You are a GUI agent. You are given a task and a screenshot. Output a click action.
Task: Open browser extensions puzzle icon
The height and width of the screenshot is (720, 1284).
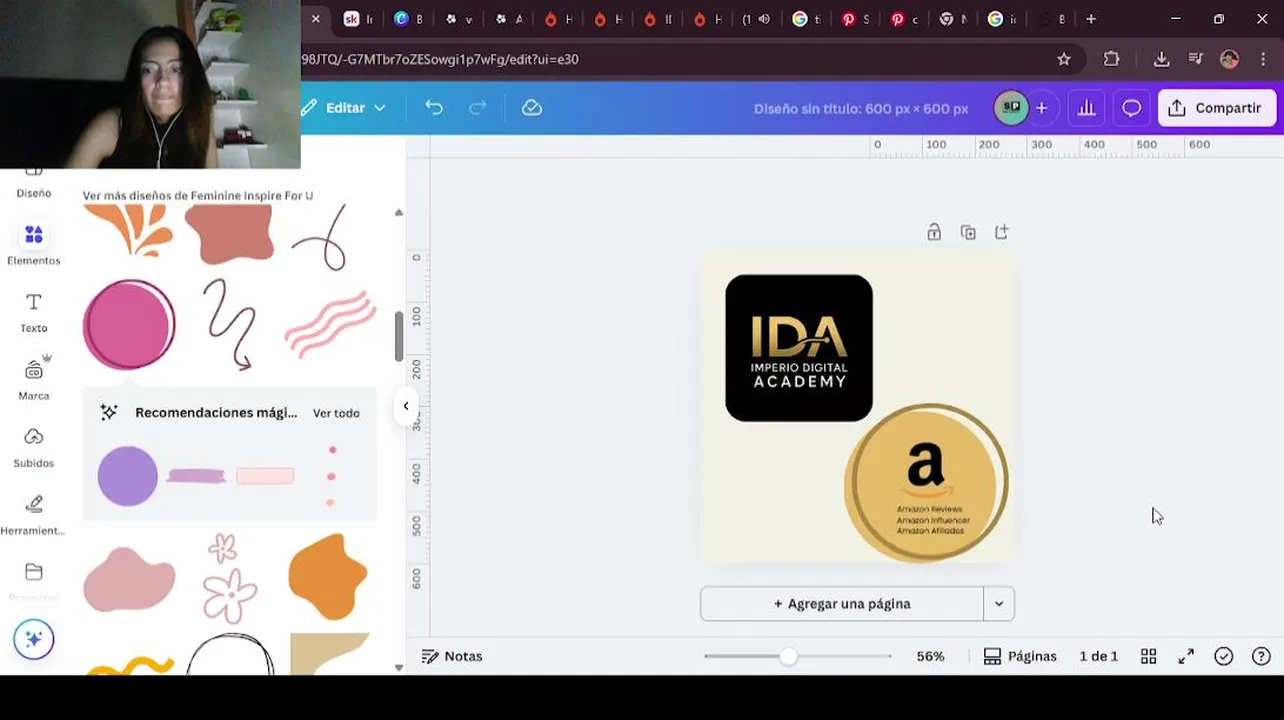(1111, 59)
